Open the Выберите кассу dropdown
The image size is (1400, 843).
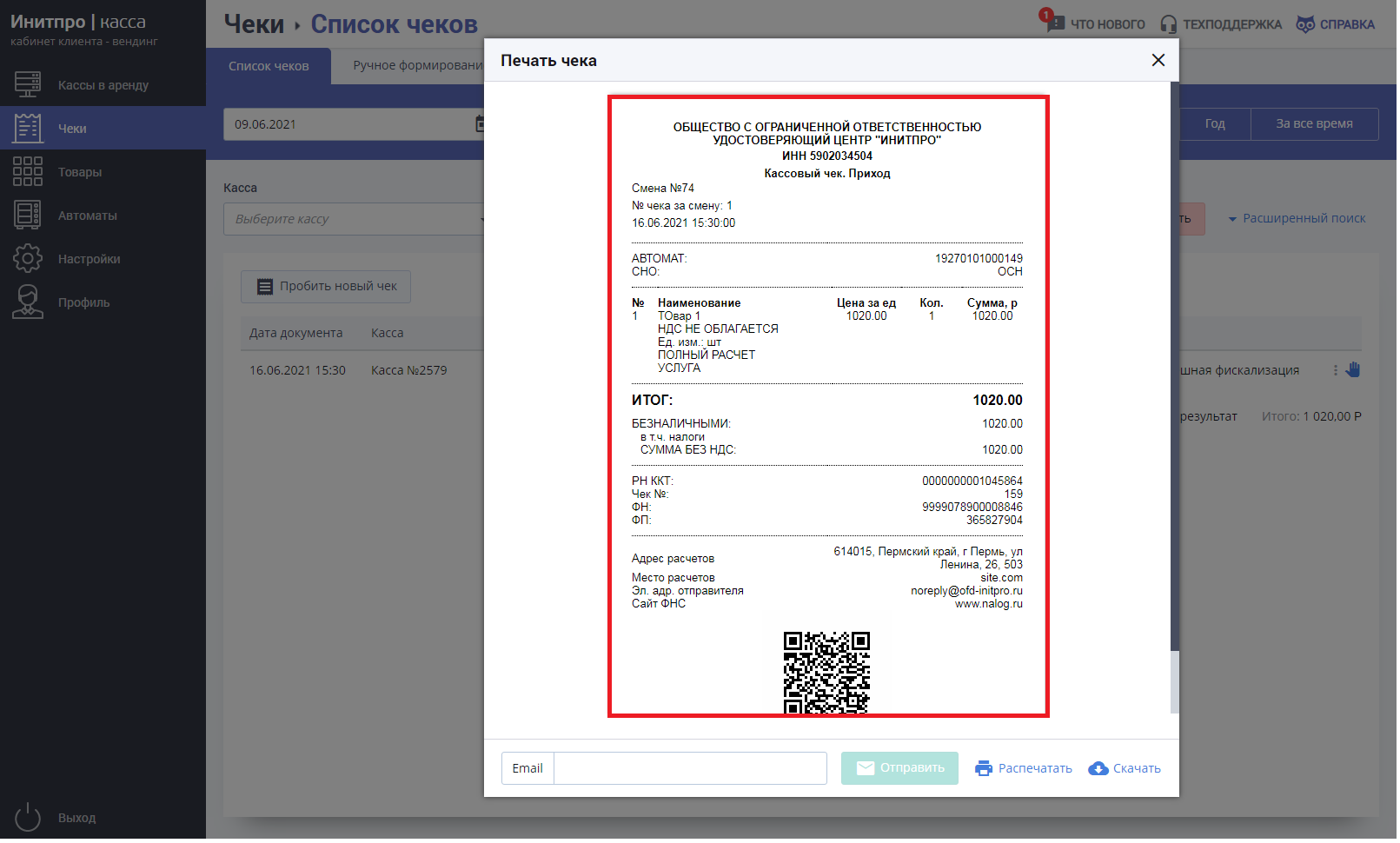(355, 219)
